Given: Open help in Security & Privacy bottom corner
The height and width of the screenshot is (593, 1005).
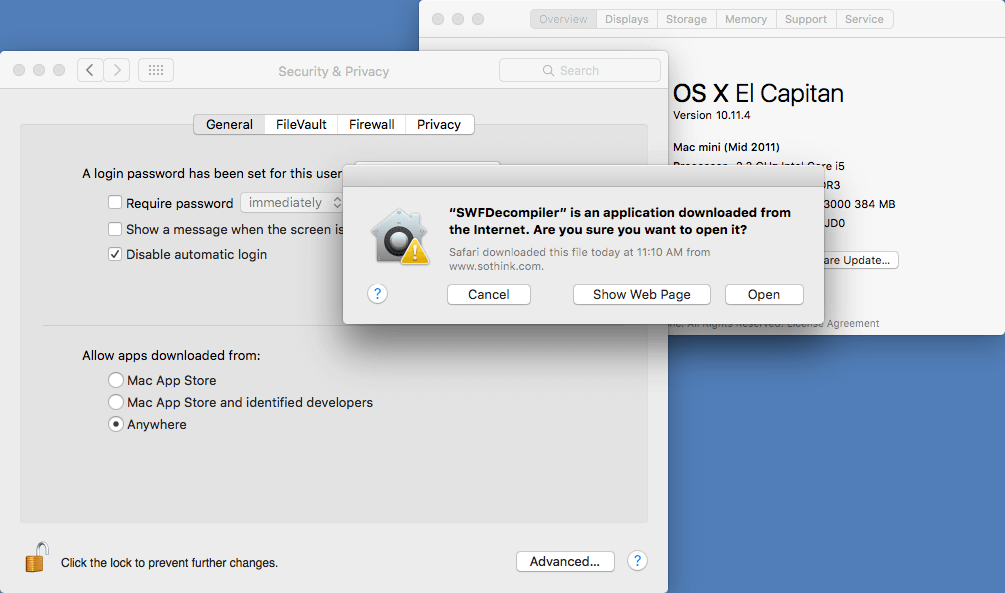Looking at the screenshot, I should [x=637, y=561].
